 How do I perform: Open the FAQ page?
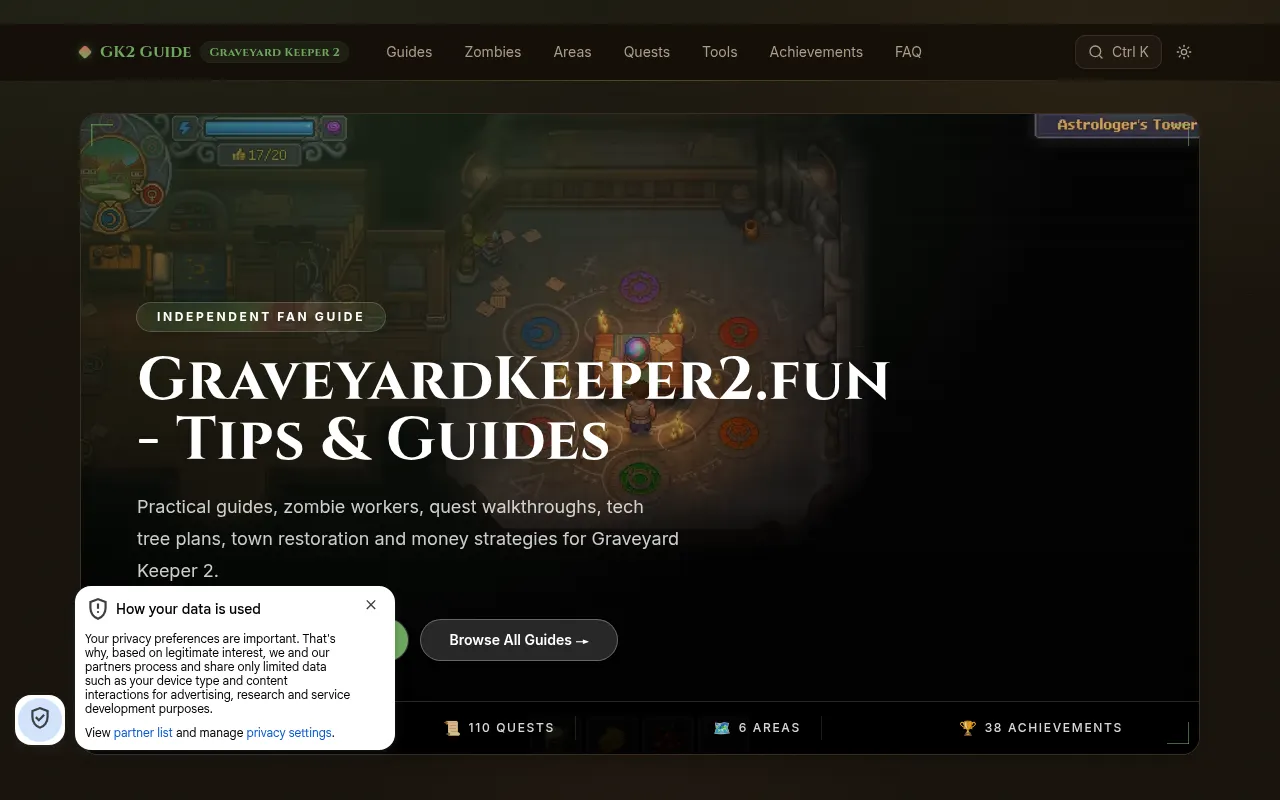(x=908, y=52)
